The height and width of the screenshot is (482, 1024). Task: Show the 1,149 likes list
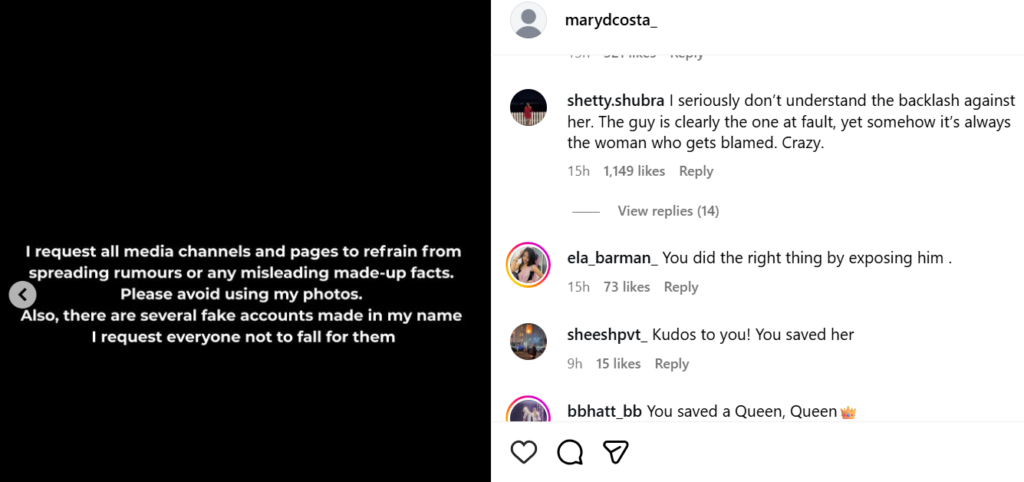(634, 171)
